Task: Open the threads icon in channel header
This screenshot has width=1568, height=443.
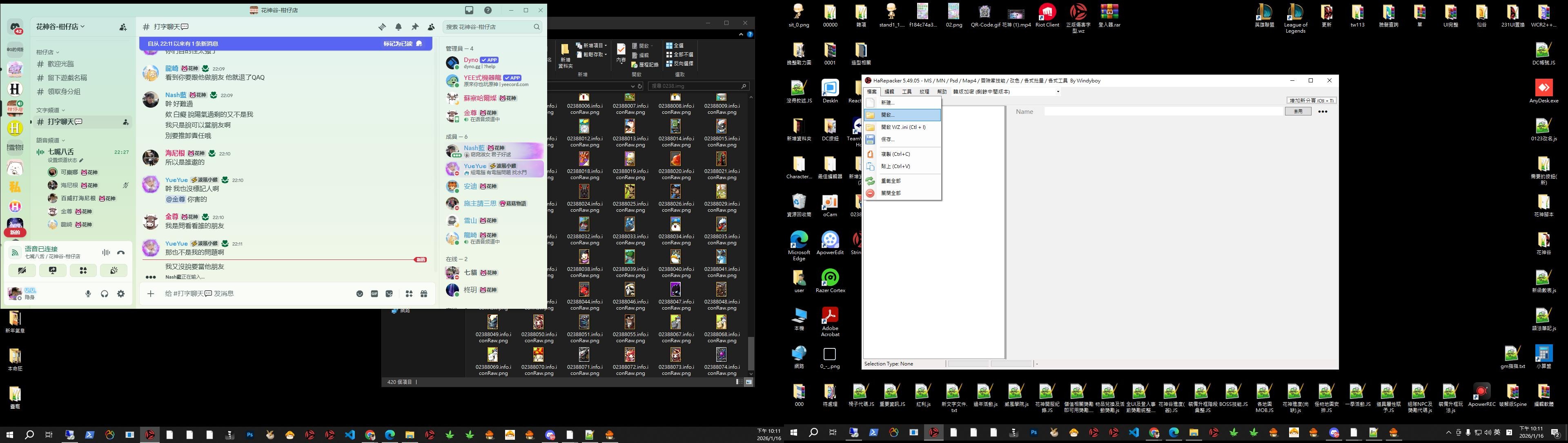Action: coord(382,27)
